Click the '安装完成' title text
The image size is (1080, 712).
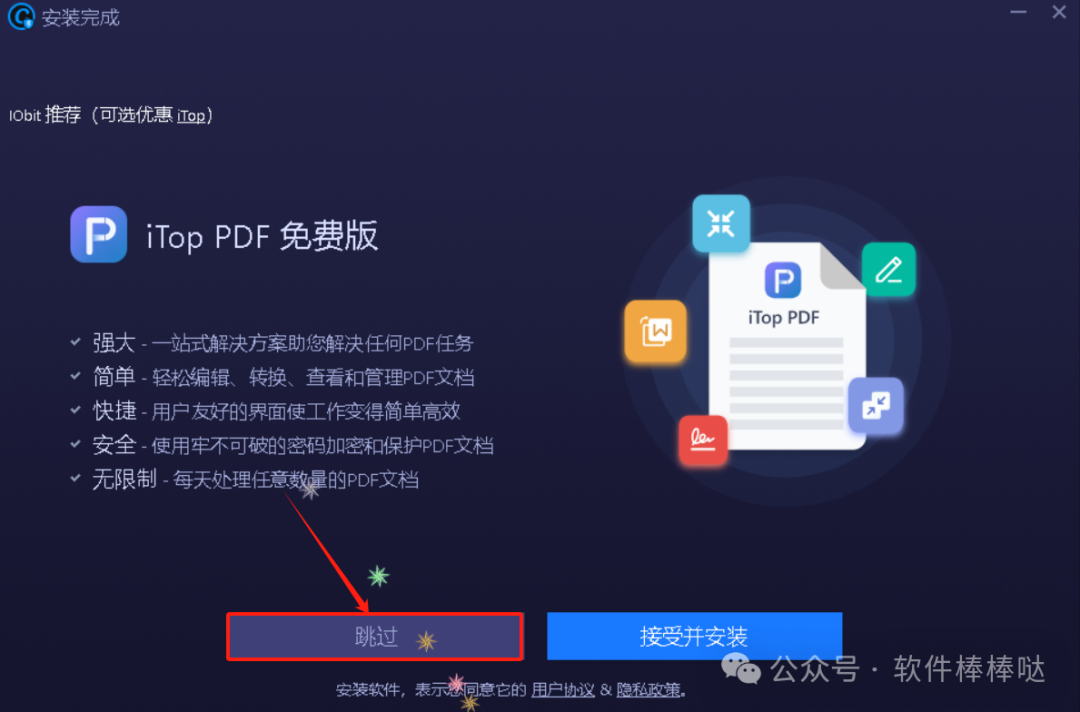coord(81,17)
